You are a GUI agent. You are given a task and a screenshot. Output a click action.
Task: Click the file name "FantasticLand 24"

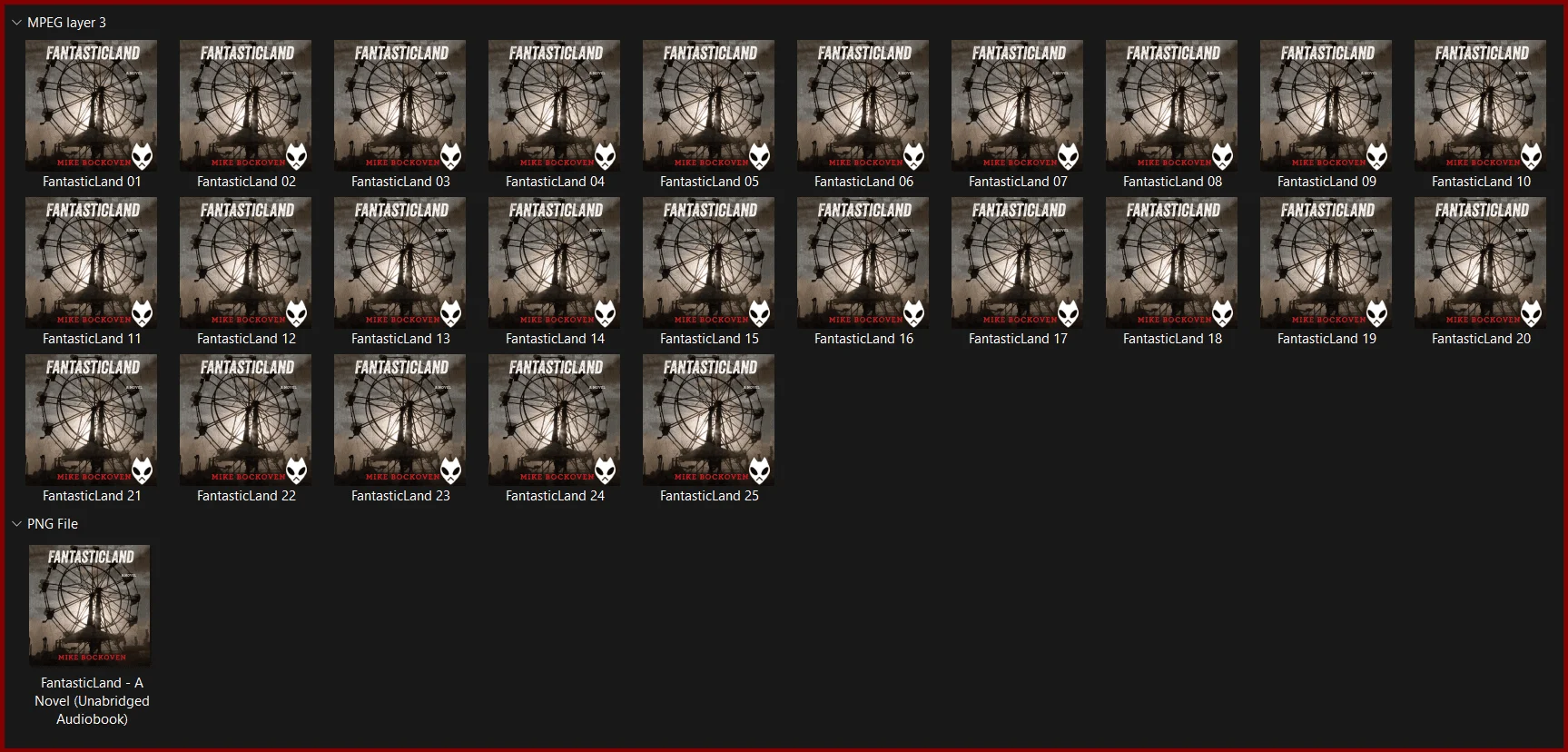555,496
